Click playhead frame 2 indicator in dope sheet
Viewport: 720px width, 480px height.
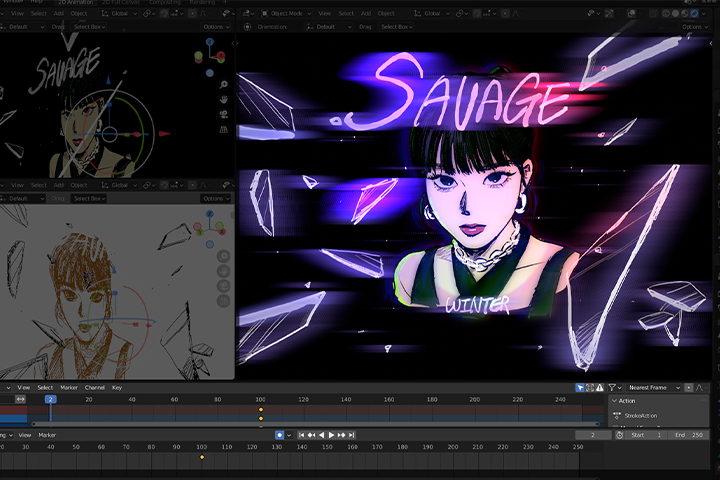tap(51, 400)
